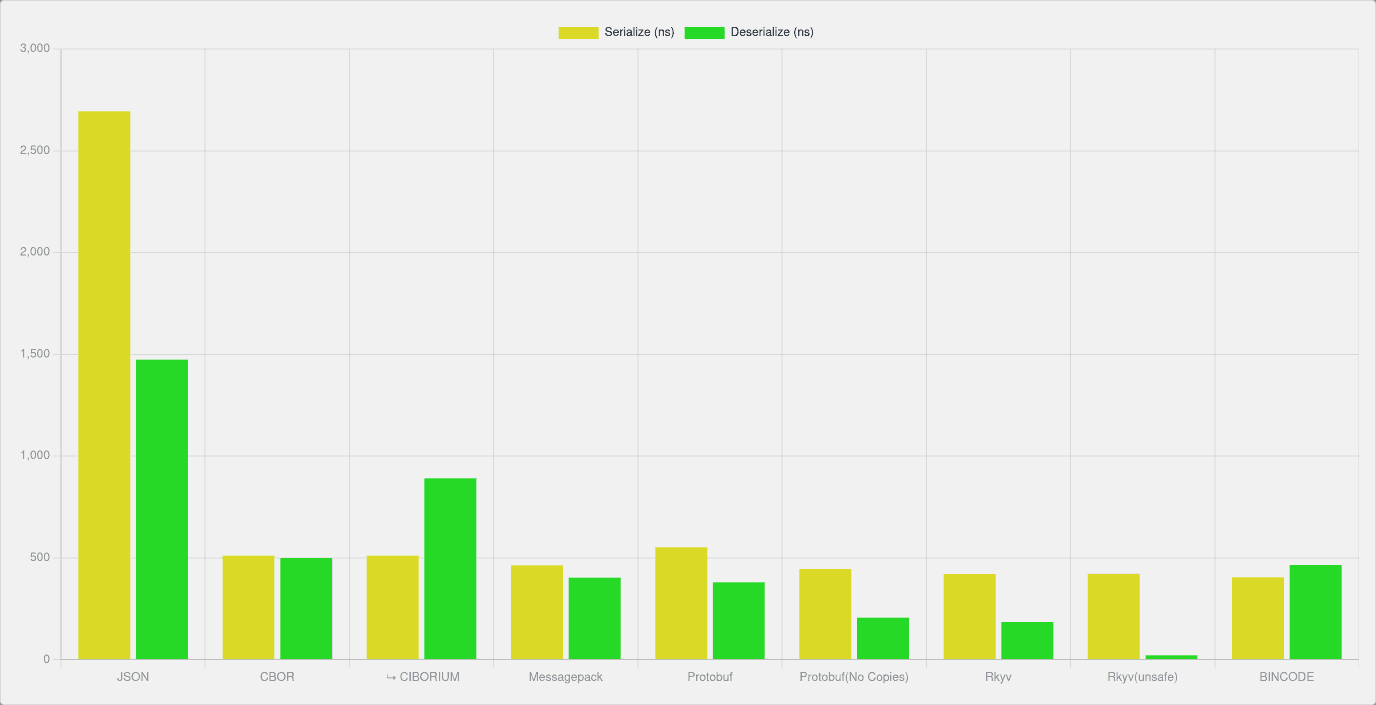Viewport: 1376px width, 705px height.
Task: Toggle the Deserialize (ns) legend label
Action: (772, 32)
